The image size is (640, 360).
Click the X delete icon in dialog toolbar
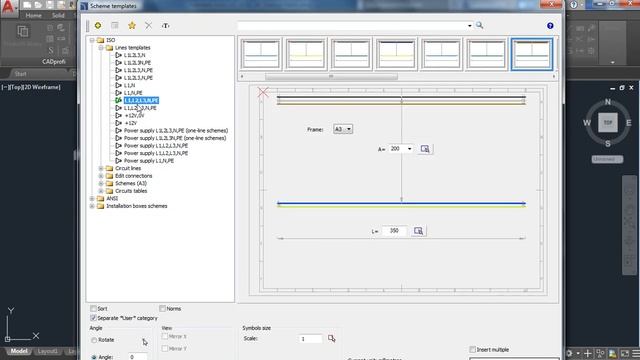pyautogui.click(x=149, y=25)
